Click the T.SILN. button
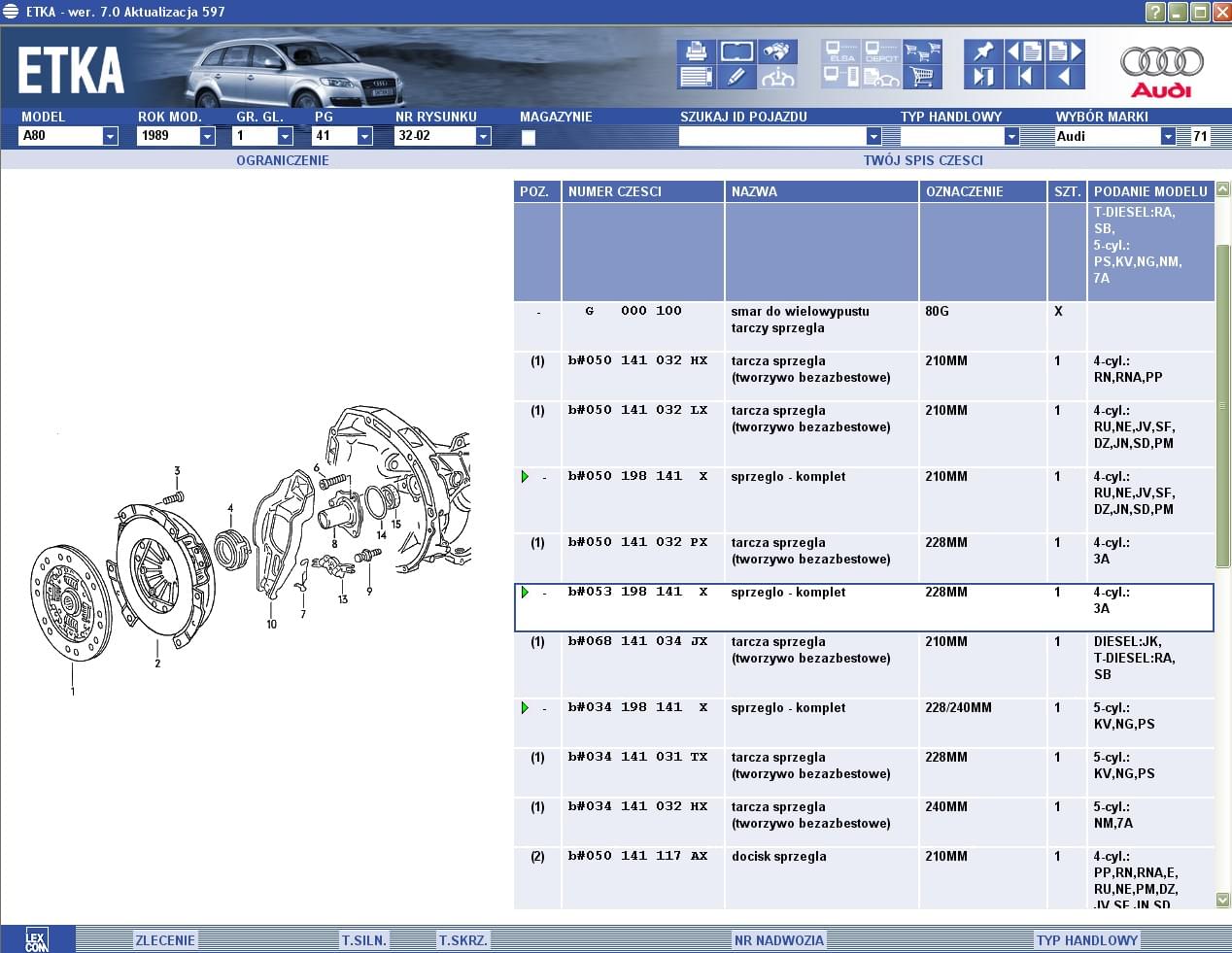Image resolution: width=1232 pixels, height=953 pixels. point(364,940)
